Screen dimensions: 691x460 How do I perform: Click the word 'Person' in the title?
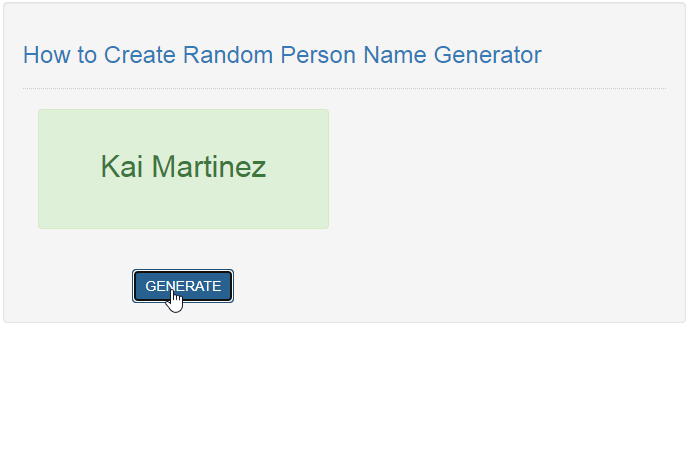click(318, 55)
